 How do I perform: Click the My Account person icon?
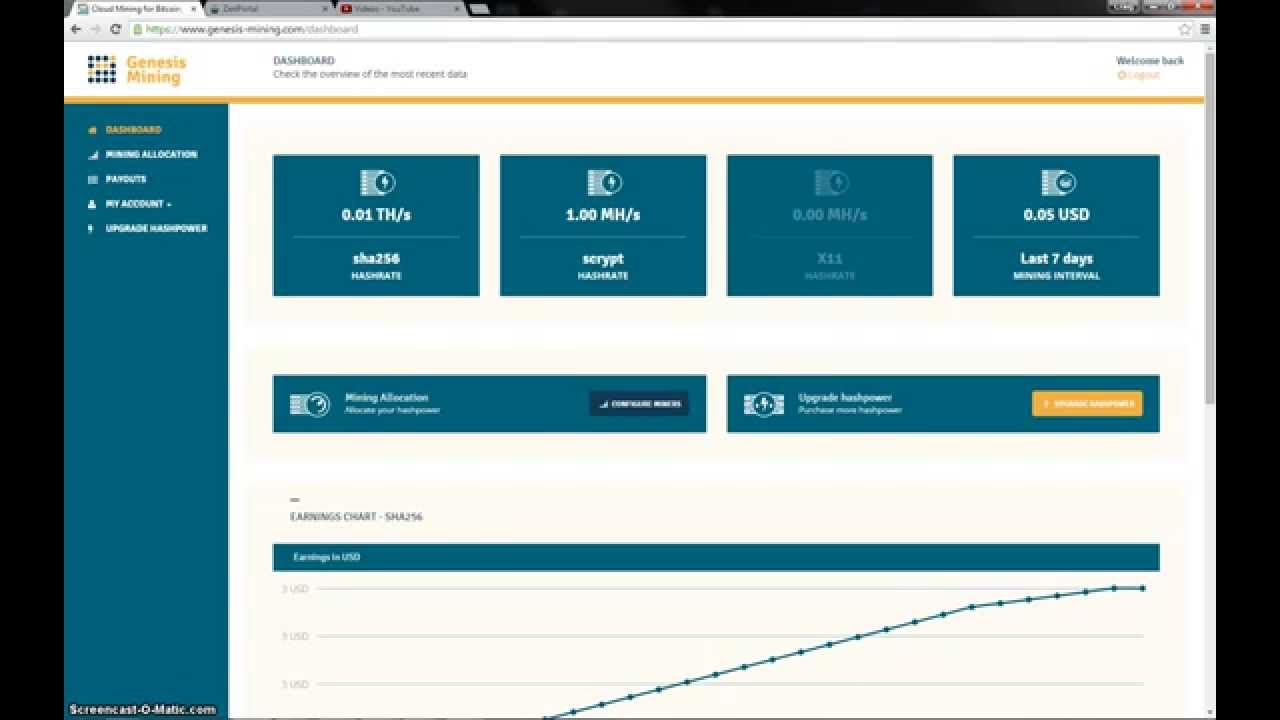pyautogui.click(x=93, y=204)
